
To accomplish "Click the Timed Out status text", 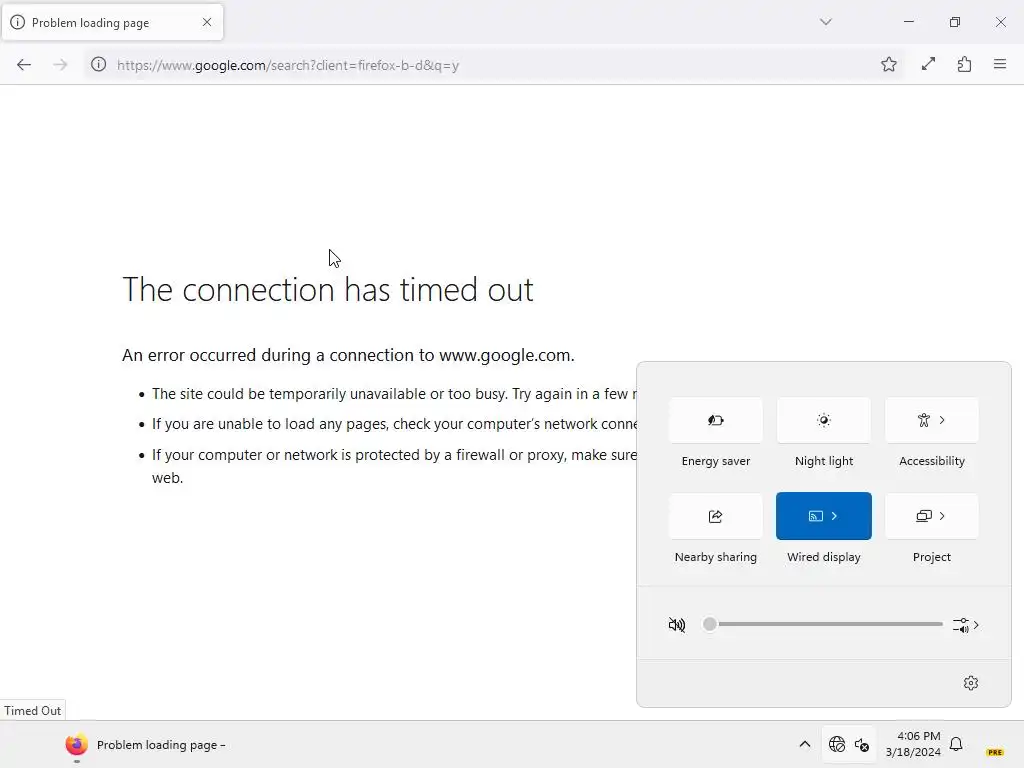I will point(33,711).
